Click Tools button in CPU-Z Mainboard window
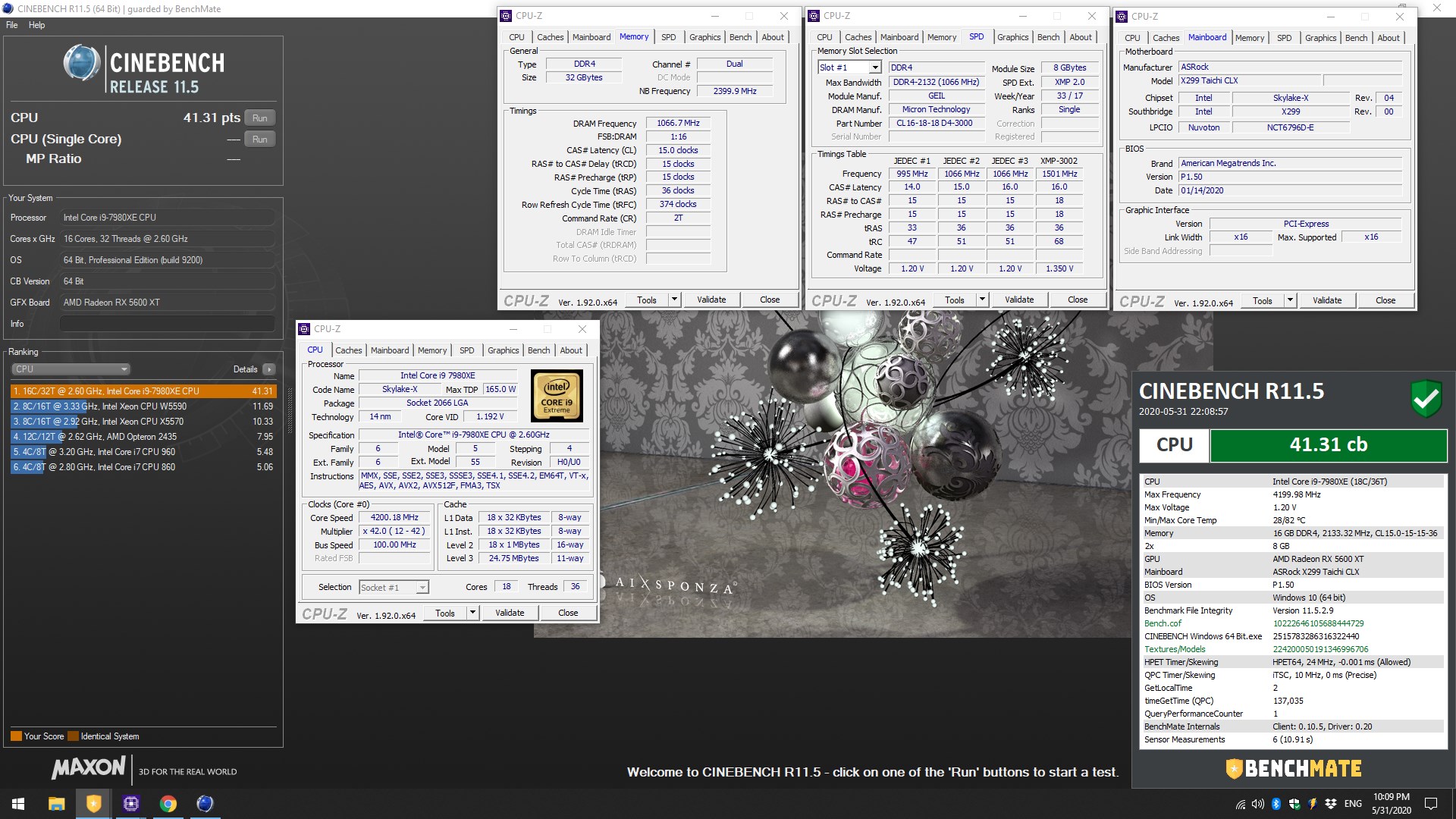 [1263, 301]
